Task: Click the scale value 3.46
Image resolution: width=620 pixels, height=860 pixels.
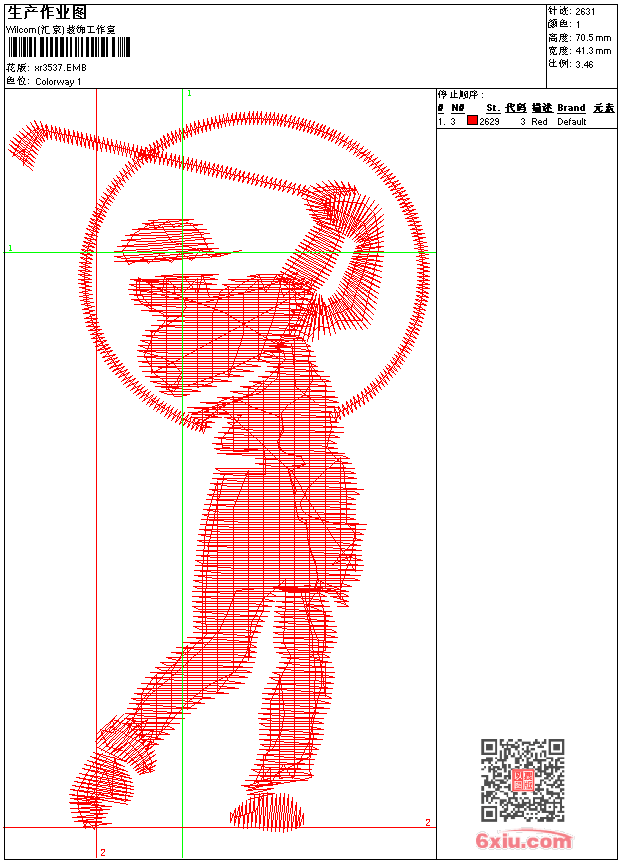Action: tap(584, 64)
